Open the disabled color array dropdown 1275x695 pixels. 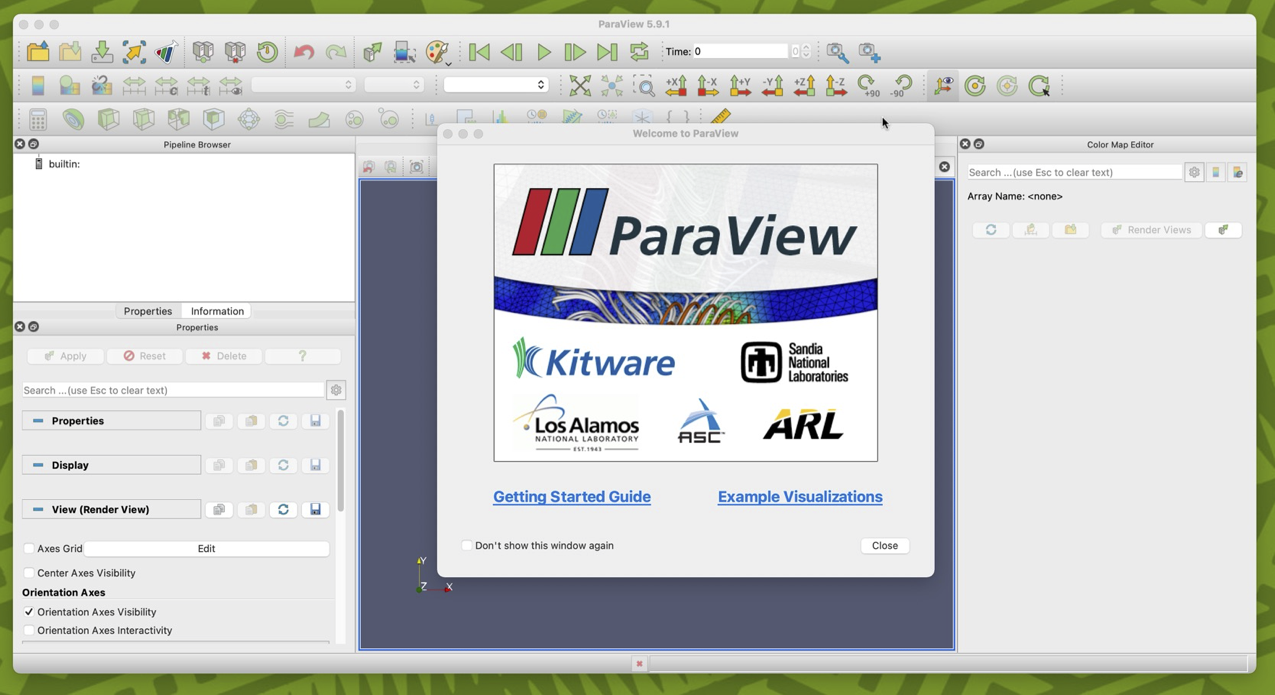coord(304,85)
